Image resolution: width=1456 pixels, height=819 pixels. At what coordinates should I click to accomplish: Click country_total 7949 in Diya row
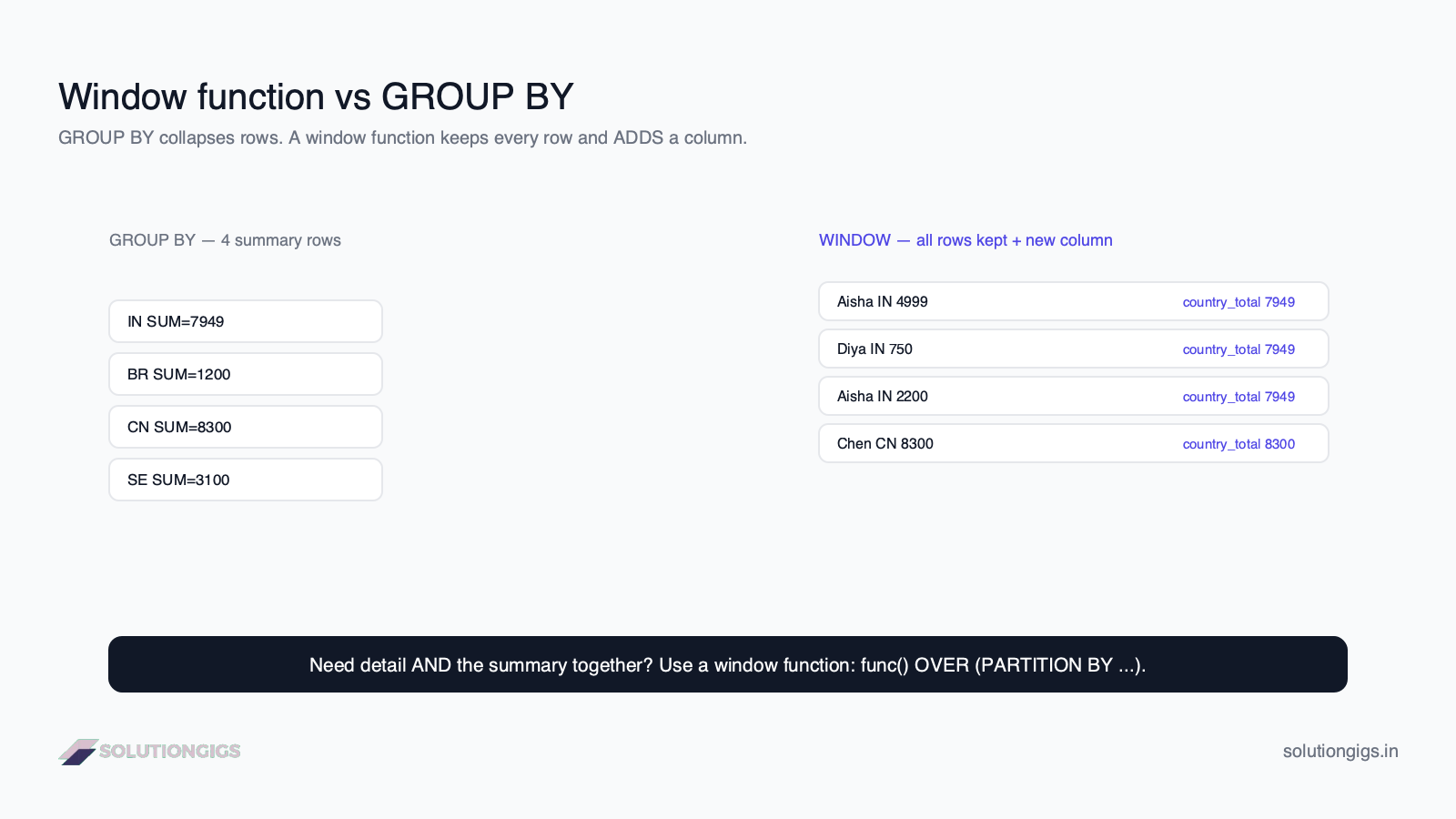coord(1239,349)
